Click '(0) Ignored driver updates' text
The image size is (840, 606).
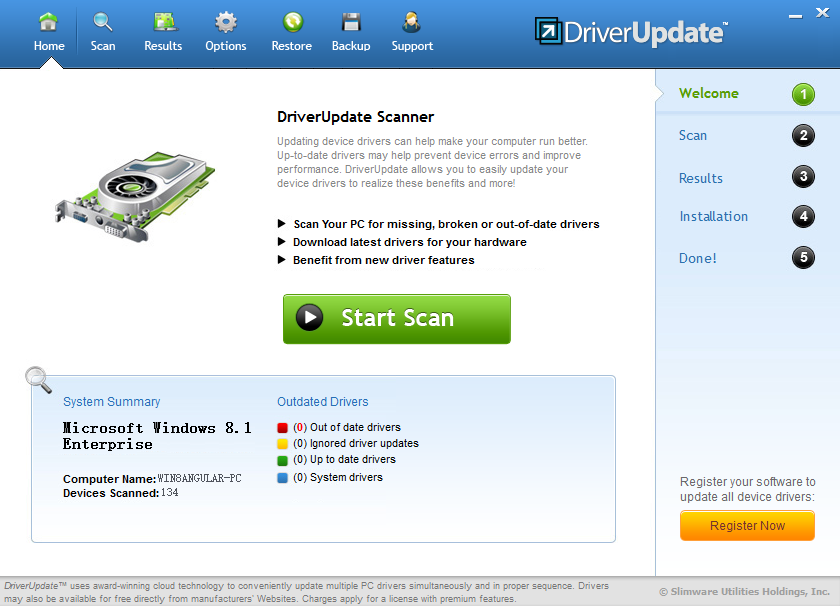pos(356,444)
